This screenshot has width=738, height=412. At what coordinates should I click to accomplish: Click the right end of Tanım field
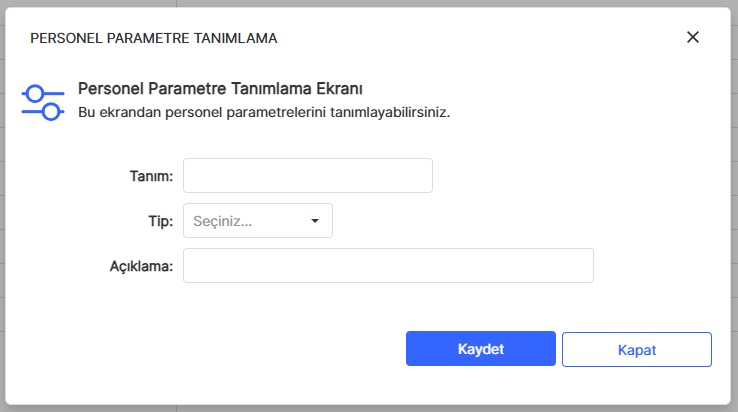coord(420,175)
